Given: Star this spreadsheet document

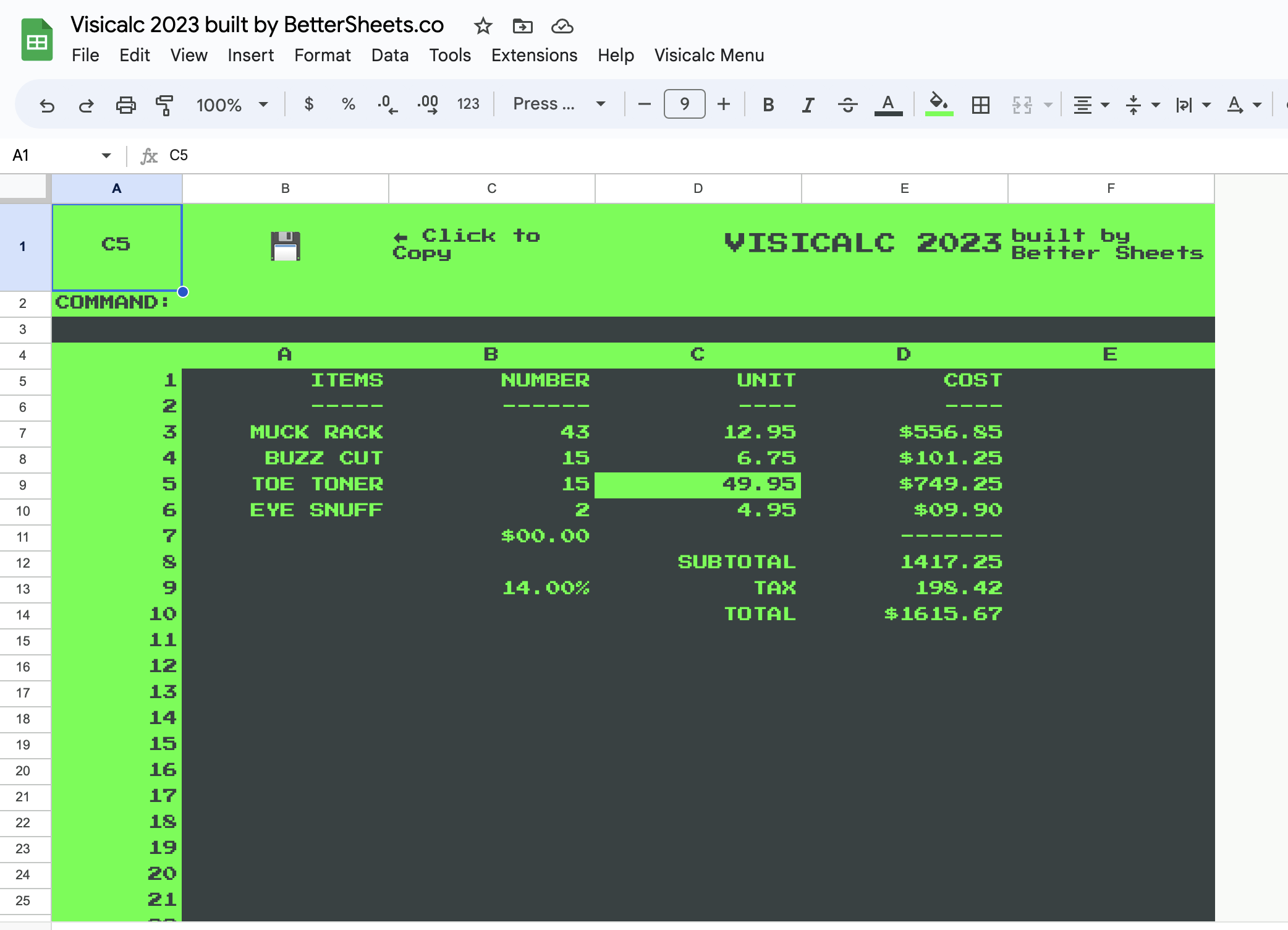Looking at the screenshot, I should point(483,26).
